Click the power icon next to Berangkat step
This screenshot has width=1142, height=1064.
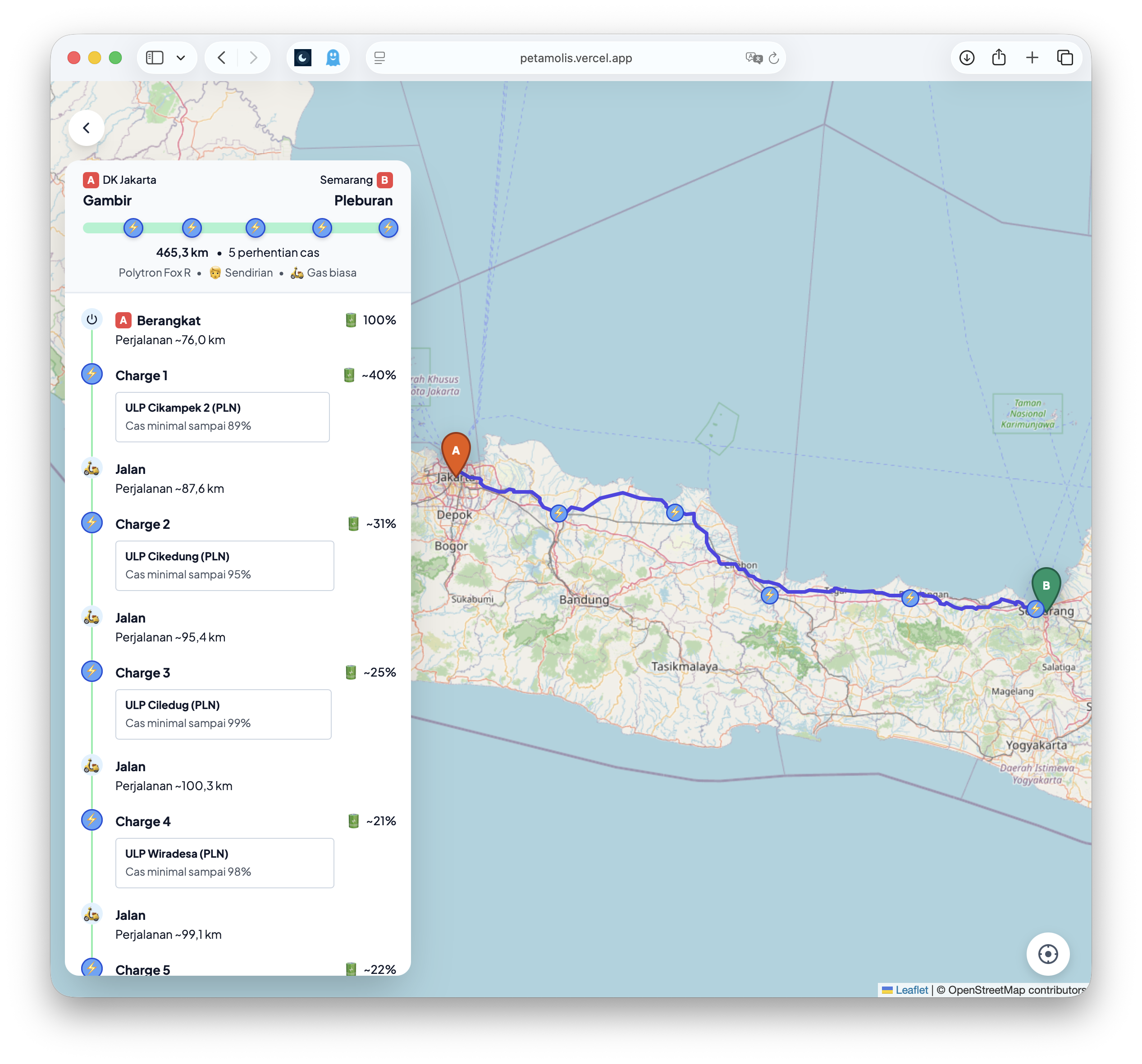click(92, 319)
